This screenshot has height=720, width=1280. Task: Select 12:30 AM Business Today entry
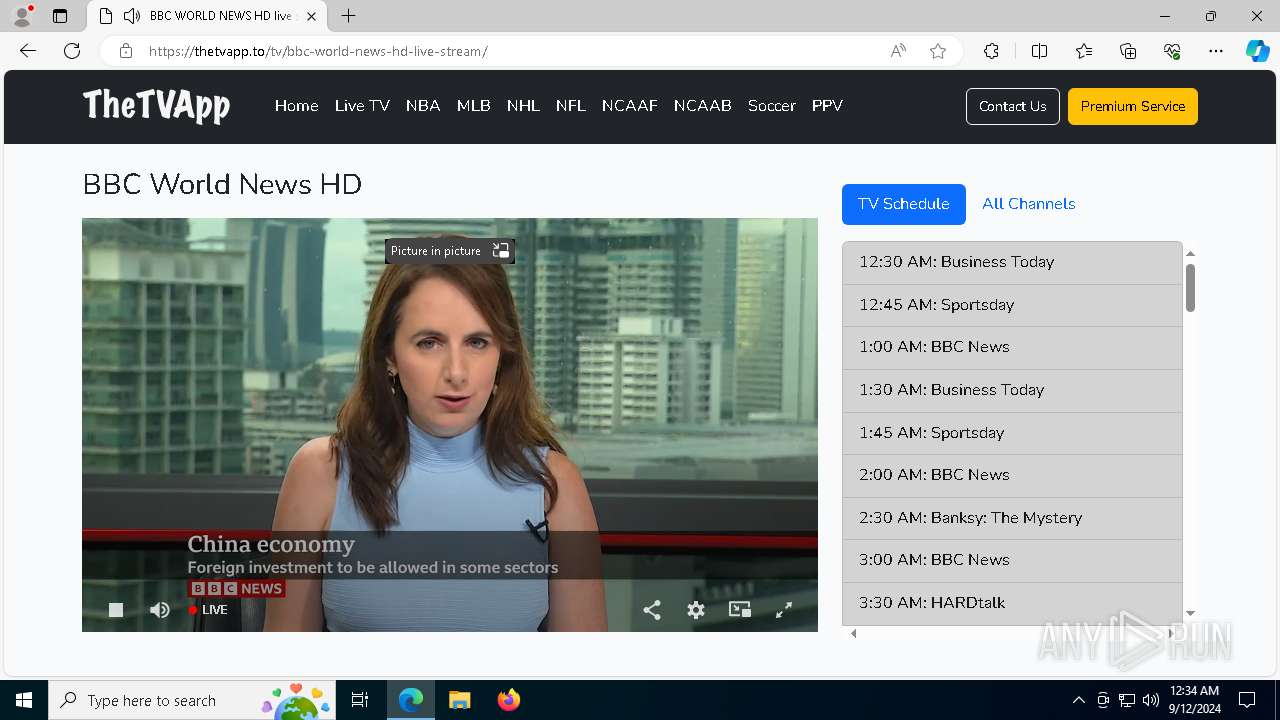[x=1012, y=262]
